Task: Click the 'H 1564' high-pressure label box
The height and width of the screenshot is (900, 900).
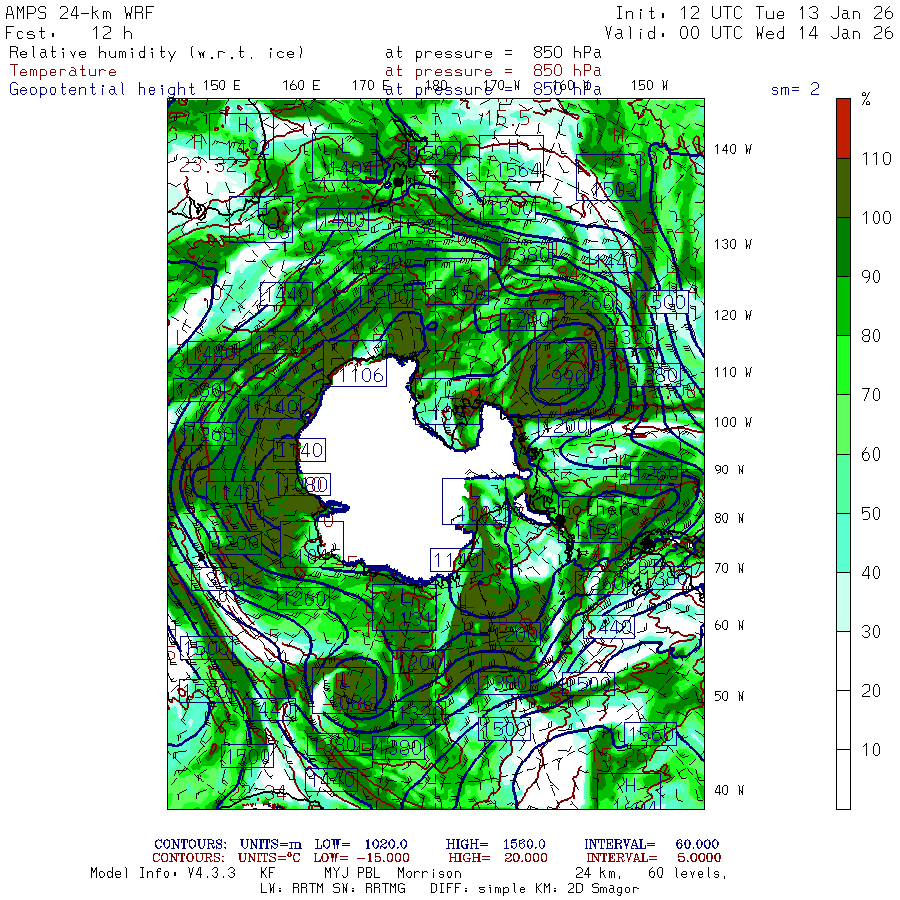Action: [x=511, y=158]
